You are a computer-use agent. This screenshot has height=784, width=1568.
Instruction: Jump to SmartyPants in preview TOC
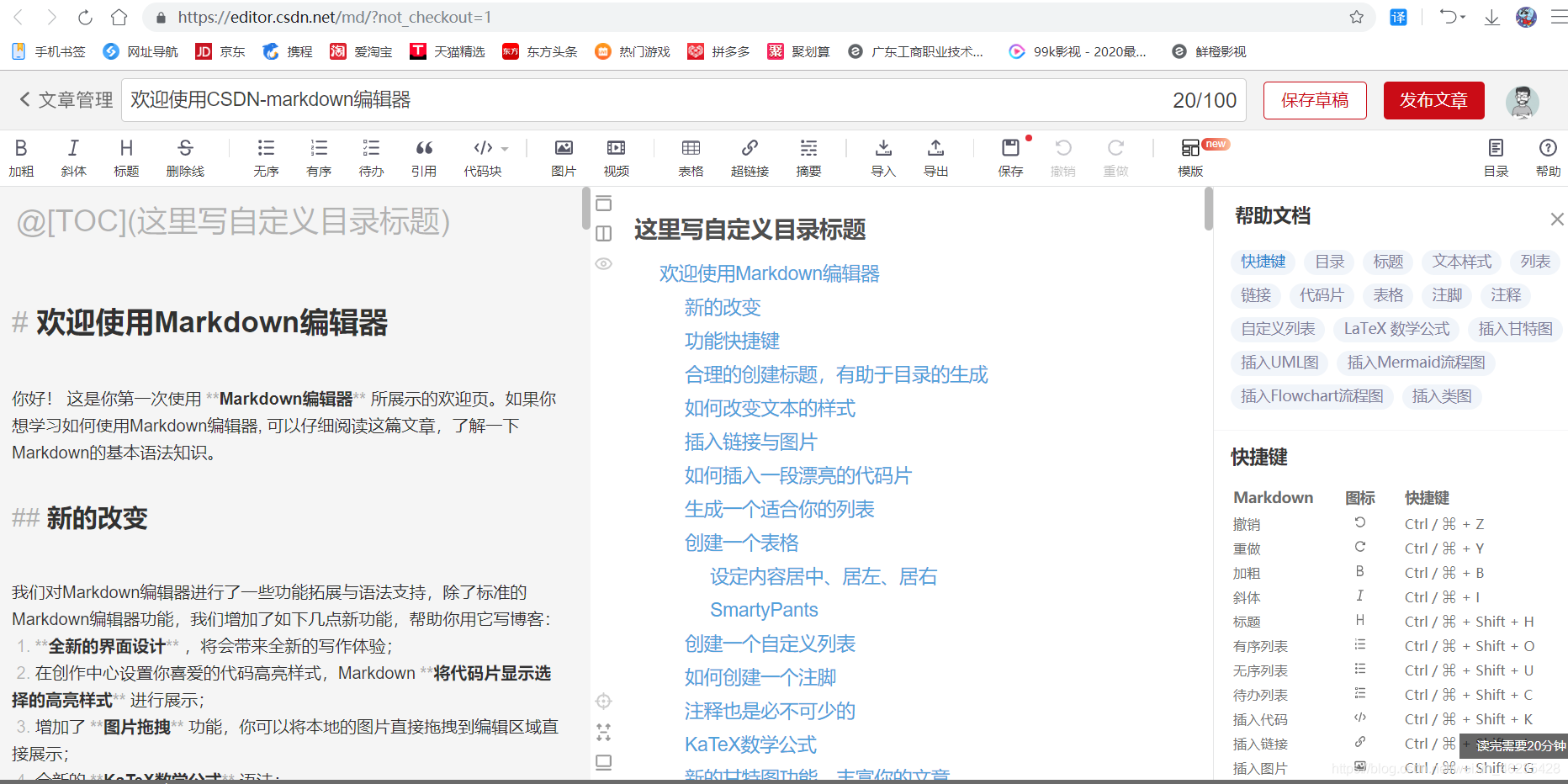764,610
